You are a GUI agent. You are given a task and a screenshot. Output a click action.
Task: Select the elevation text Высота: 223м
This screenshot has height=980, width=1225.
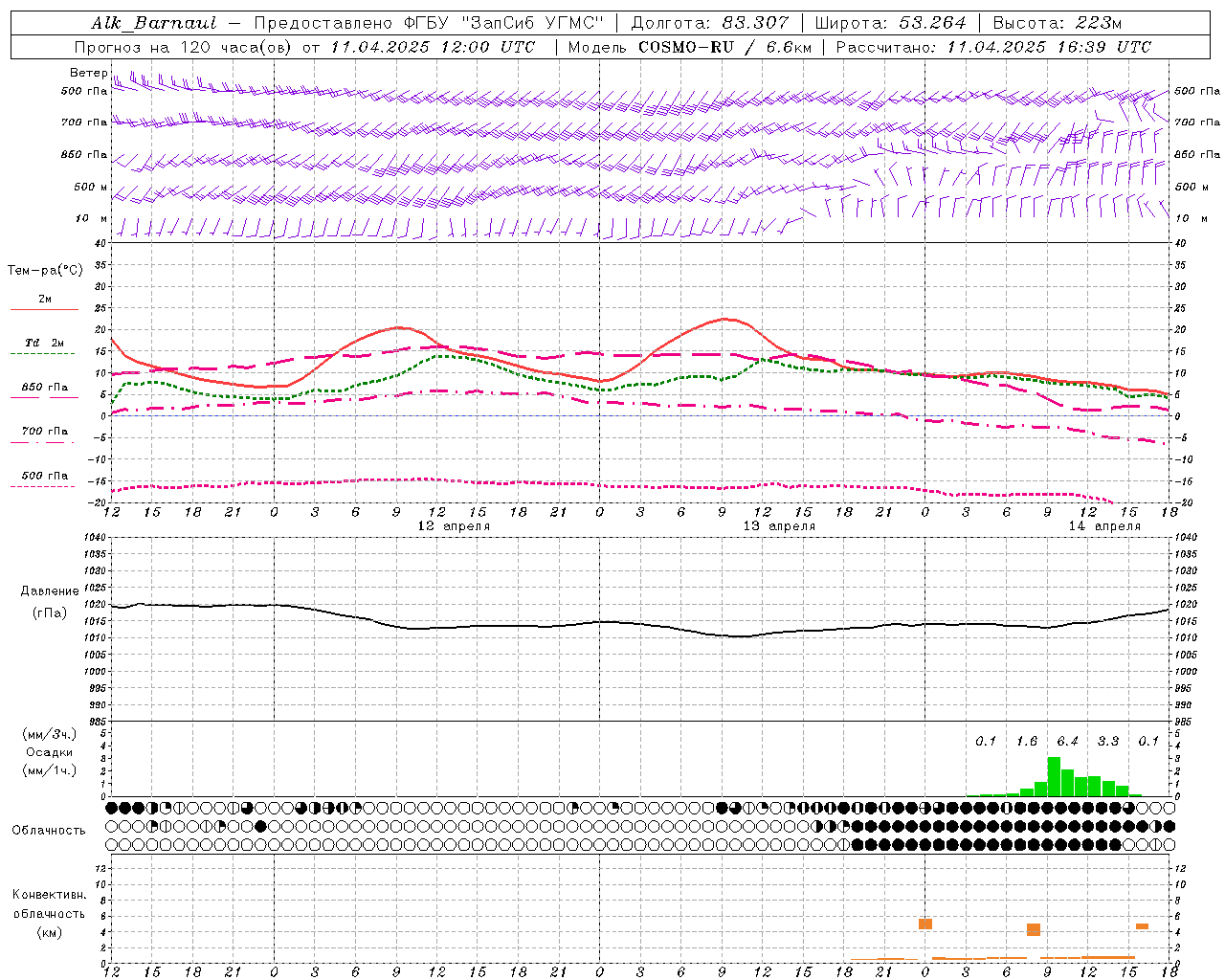[x=1058, y=23]
